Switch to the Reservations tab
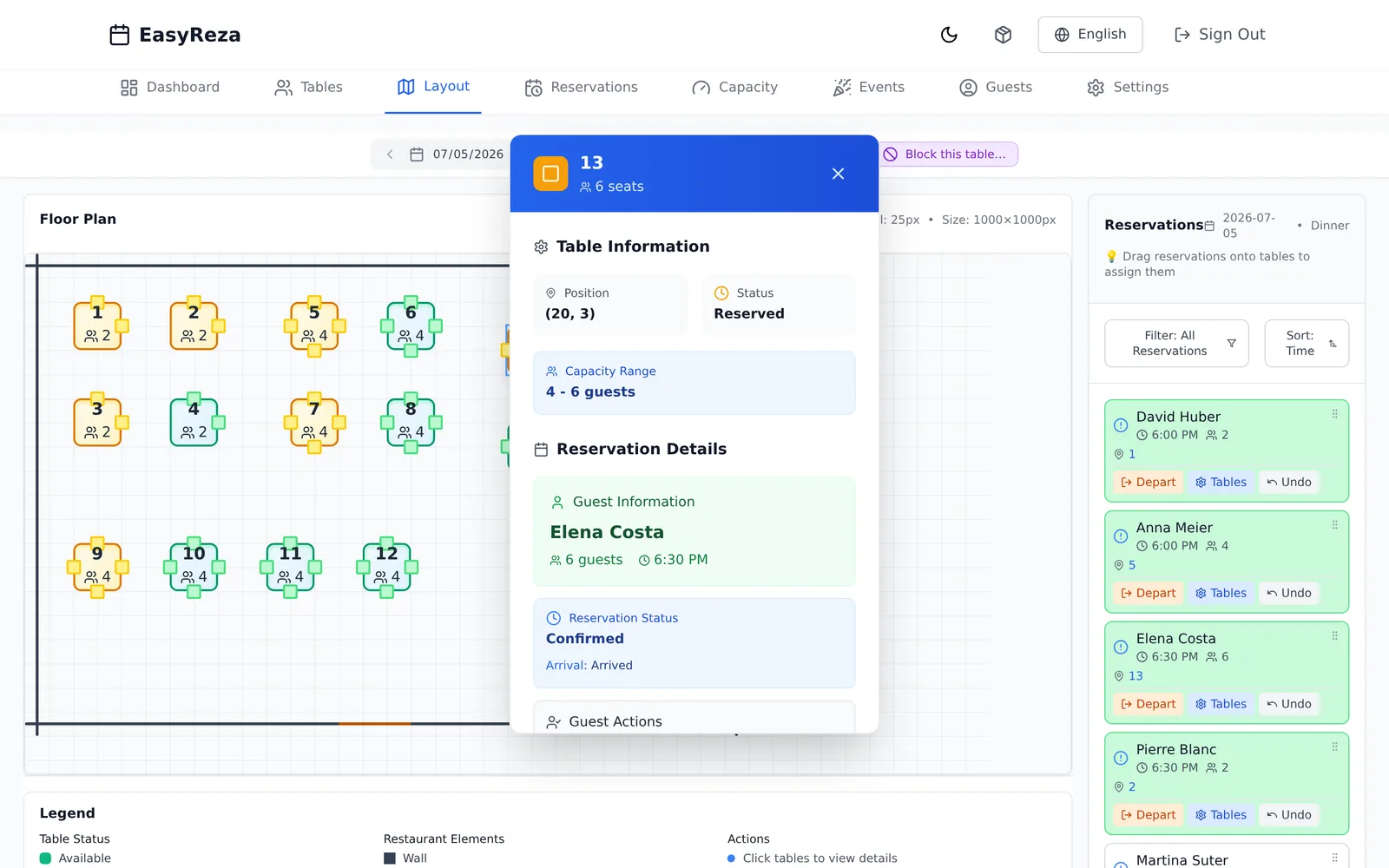The height and width of the screenshot is (868, 1389). point(582,87)
